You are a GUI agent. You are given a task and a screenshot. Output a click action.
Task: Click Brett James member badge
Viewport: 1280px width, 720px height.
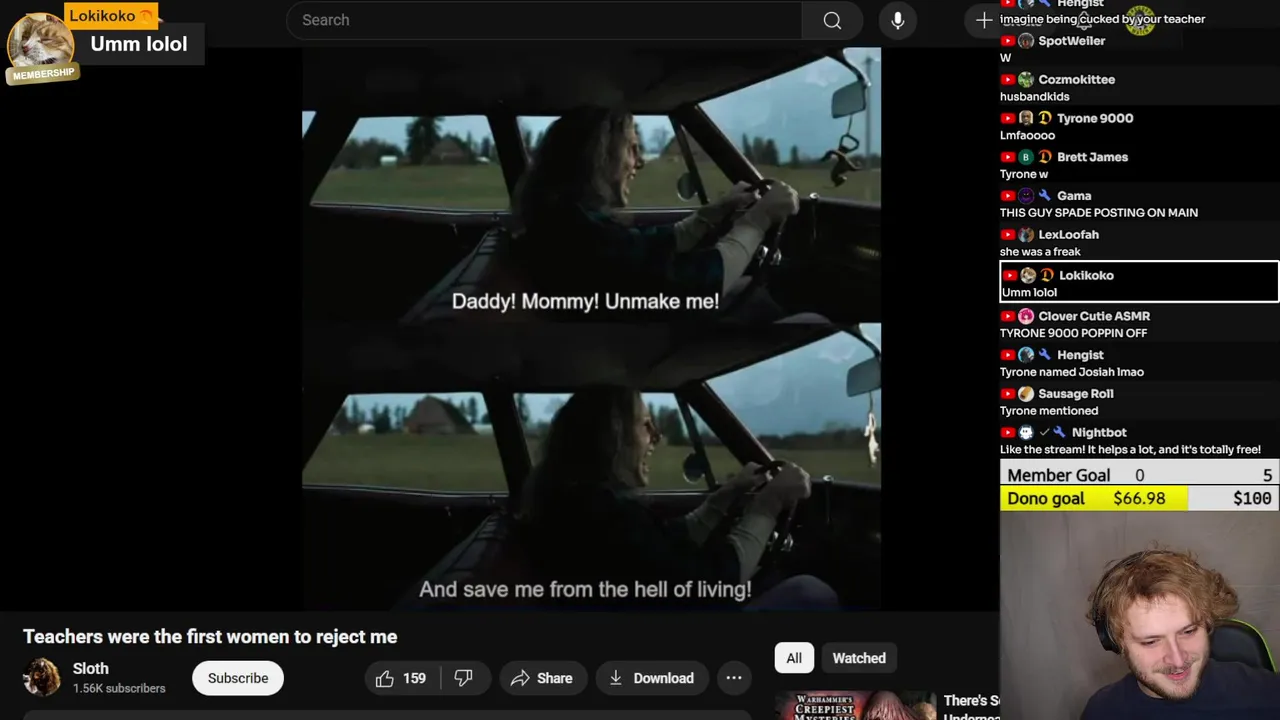point(1044,157)
